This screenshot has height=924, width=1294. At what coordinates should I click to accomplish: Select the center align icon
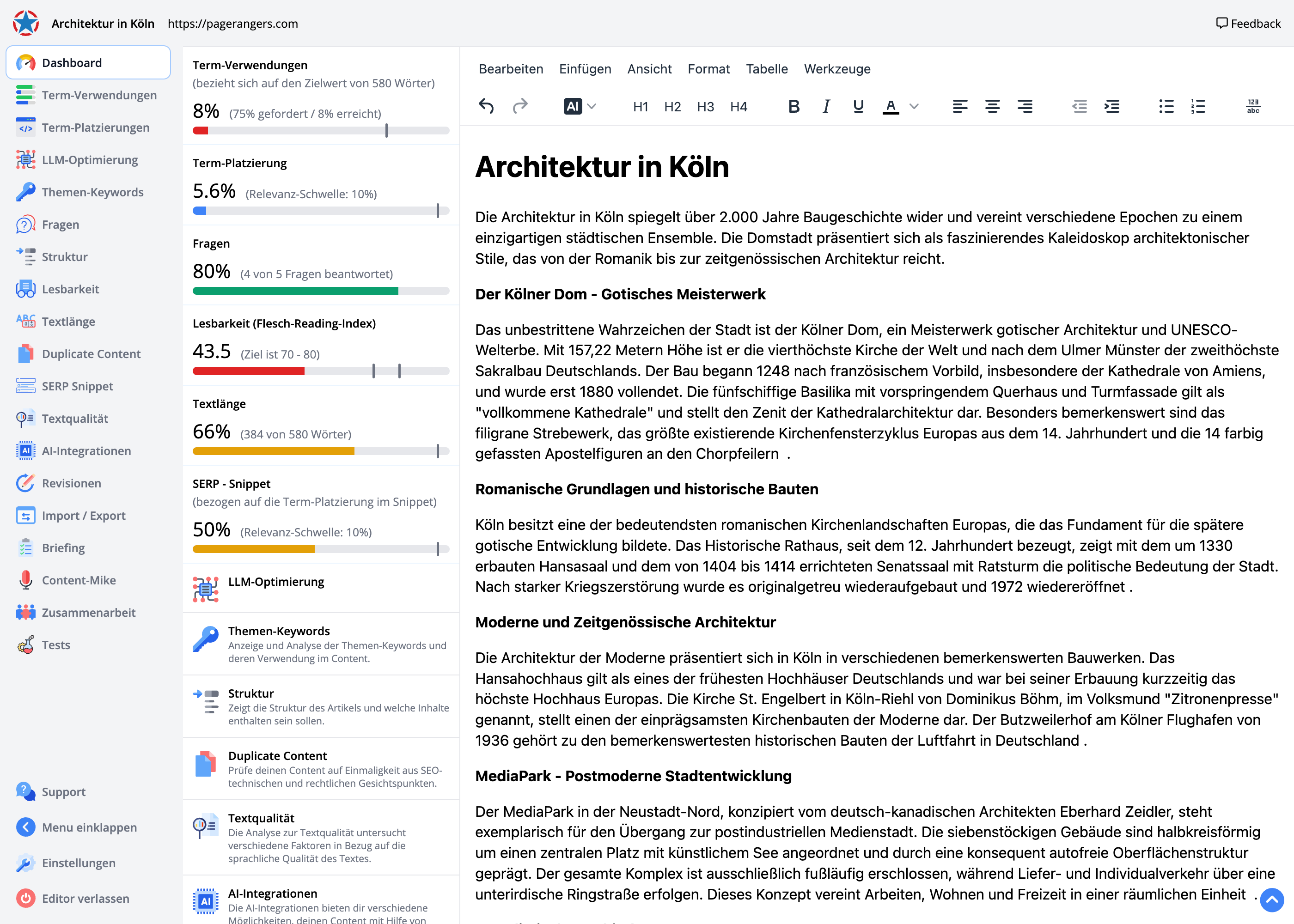(992, 106)
